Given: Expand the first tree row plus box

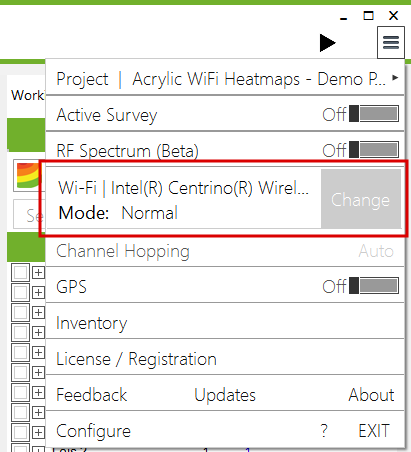Looking at the screenshot, I should pos(38,273).
